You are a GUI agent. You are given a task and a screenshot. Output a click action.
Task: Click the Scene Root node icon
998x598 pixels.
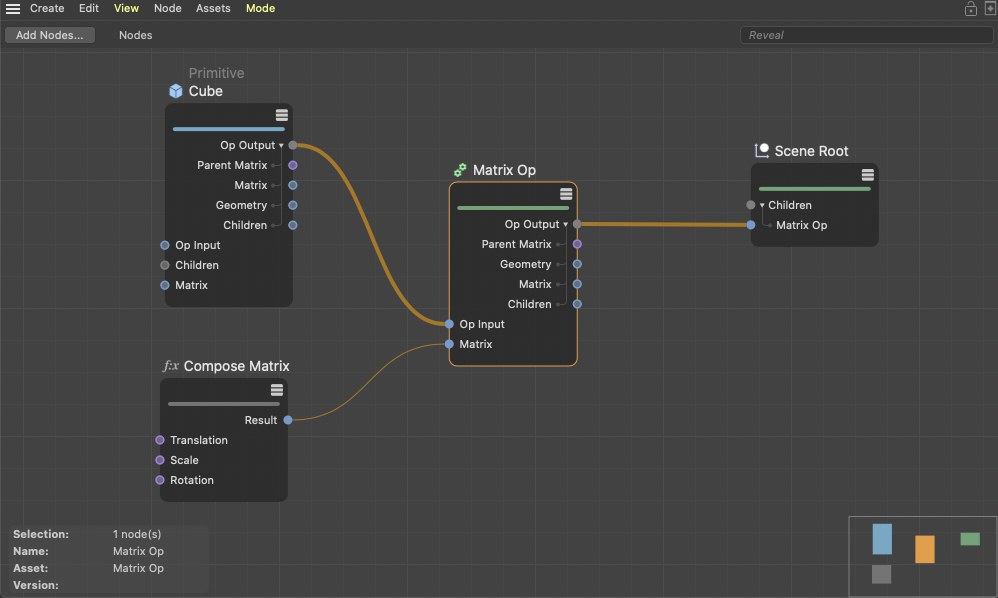[x=761, y=151]
